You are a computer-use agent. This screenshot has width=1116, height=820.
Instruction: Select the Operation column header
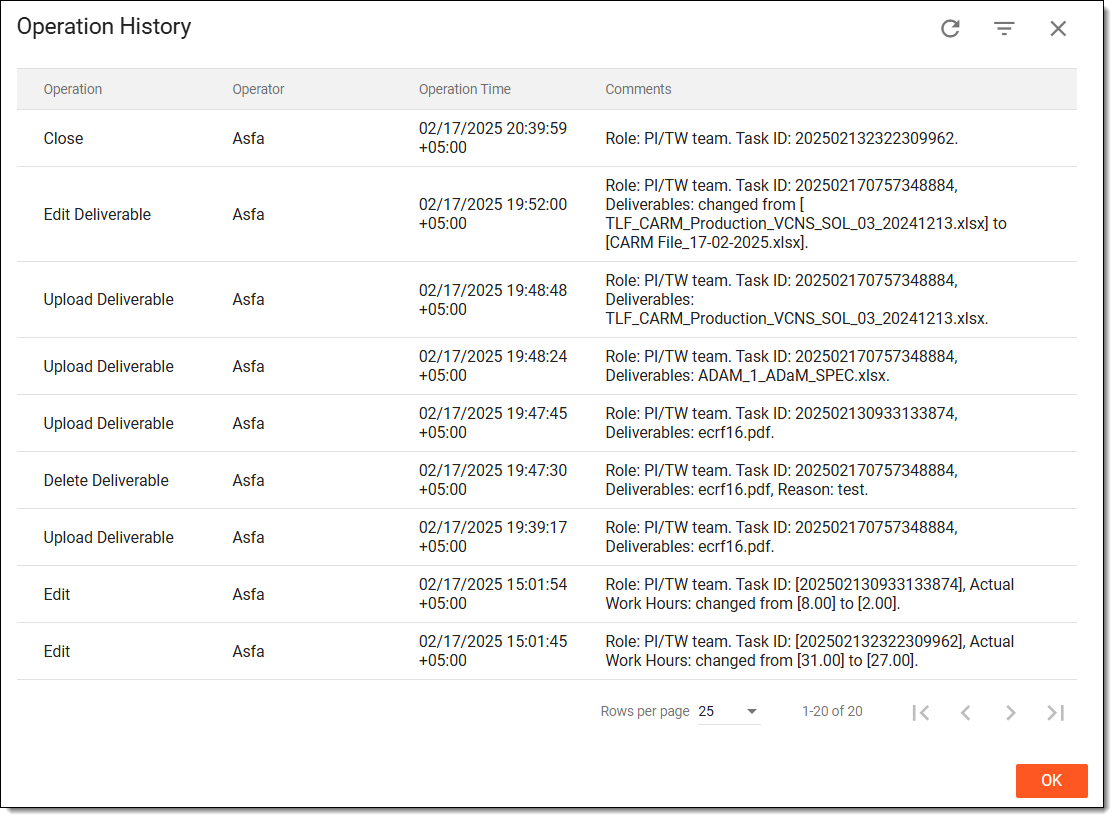[73, 89]
